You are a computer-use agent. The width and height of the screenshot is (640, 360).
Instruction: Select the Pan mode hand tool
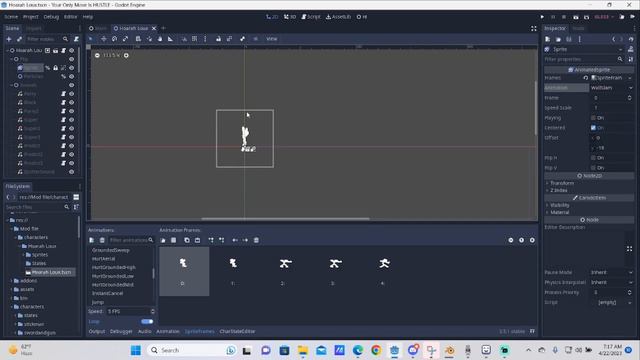click(x=160, y=39)
